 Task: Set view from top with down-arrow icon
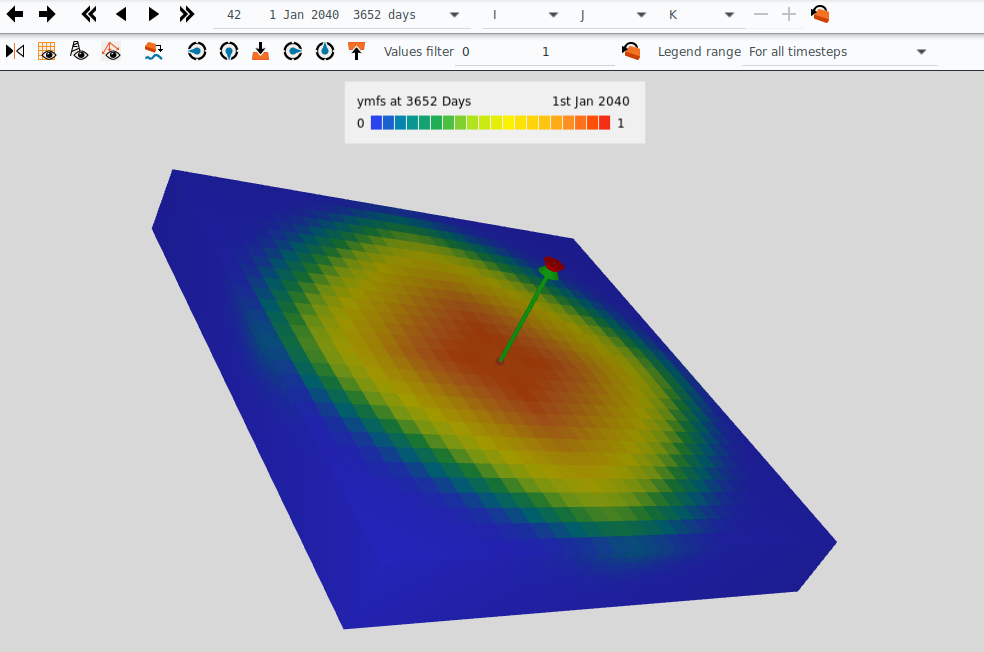[x=260, y=51]
